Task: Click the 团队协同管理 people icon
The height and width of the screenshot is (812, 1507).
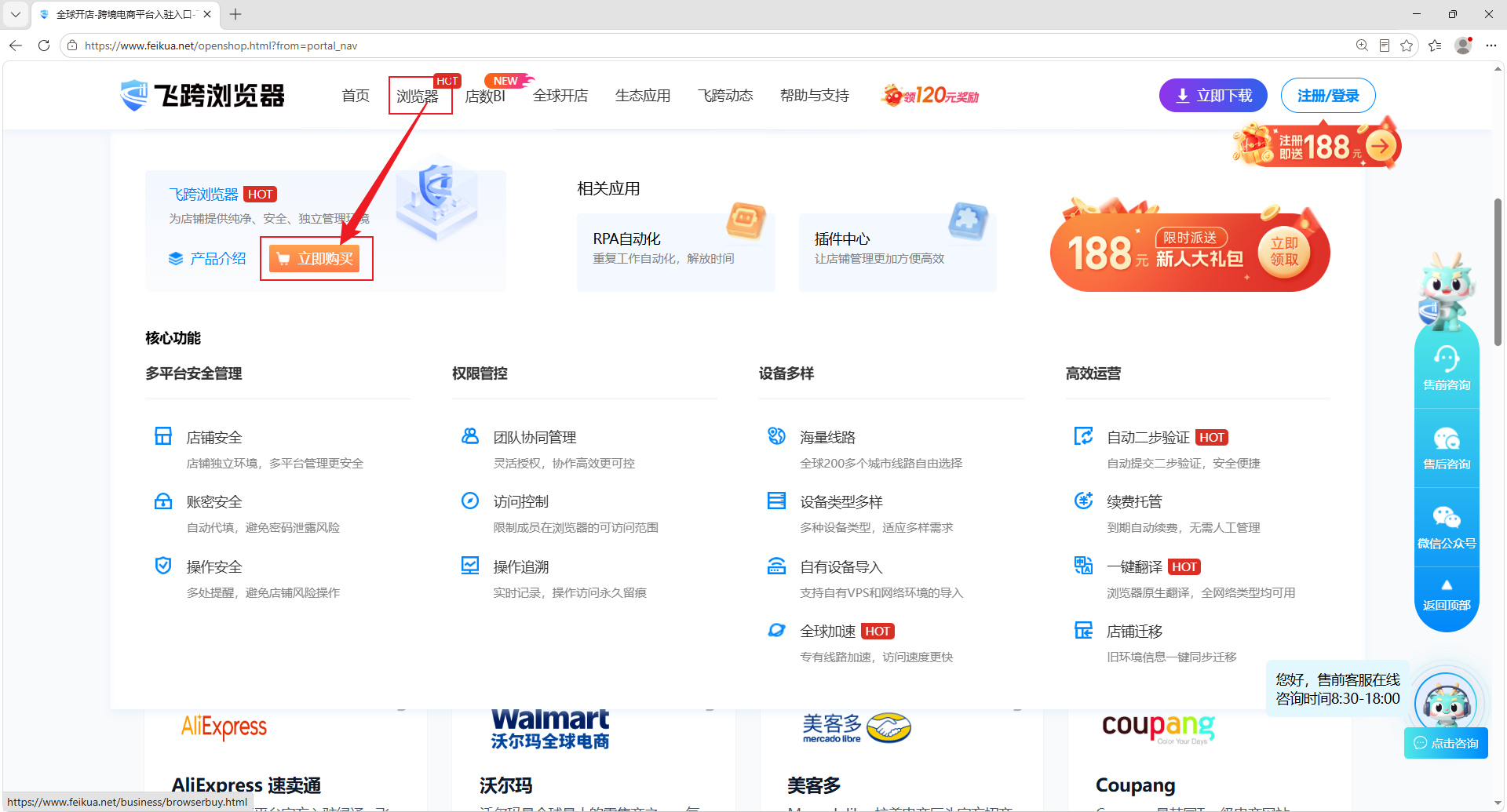Action: click(x=470, y=436)
